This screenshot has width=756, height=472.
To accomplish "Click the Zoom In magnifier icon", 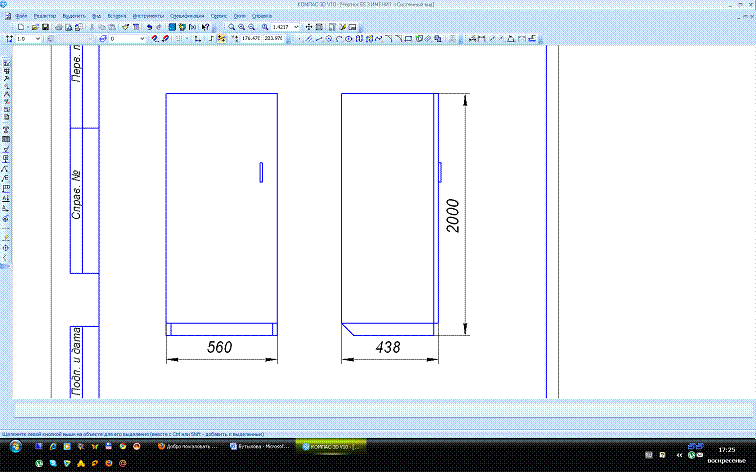I will click(x=232, y=26).
